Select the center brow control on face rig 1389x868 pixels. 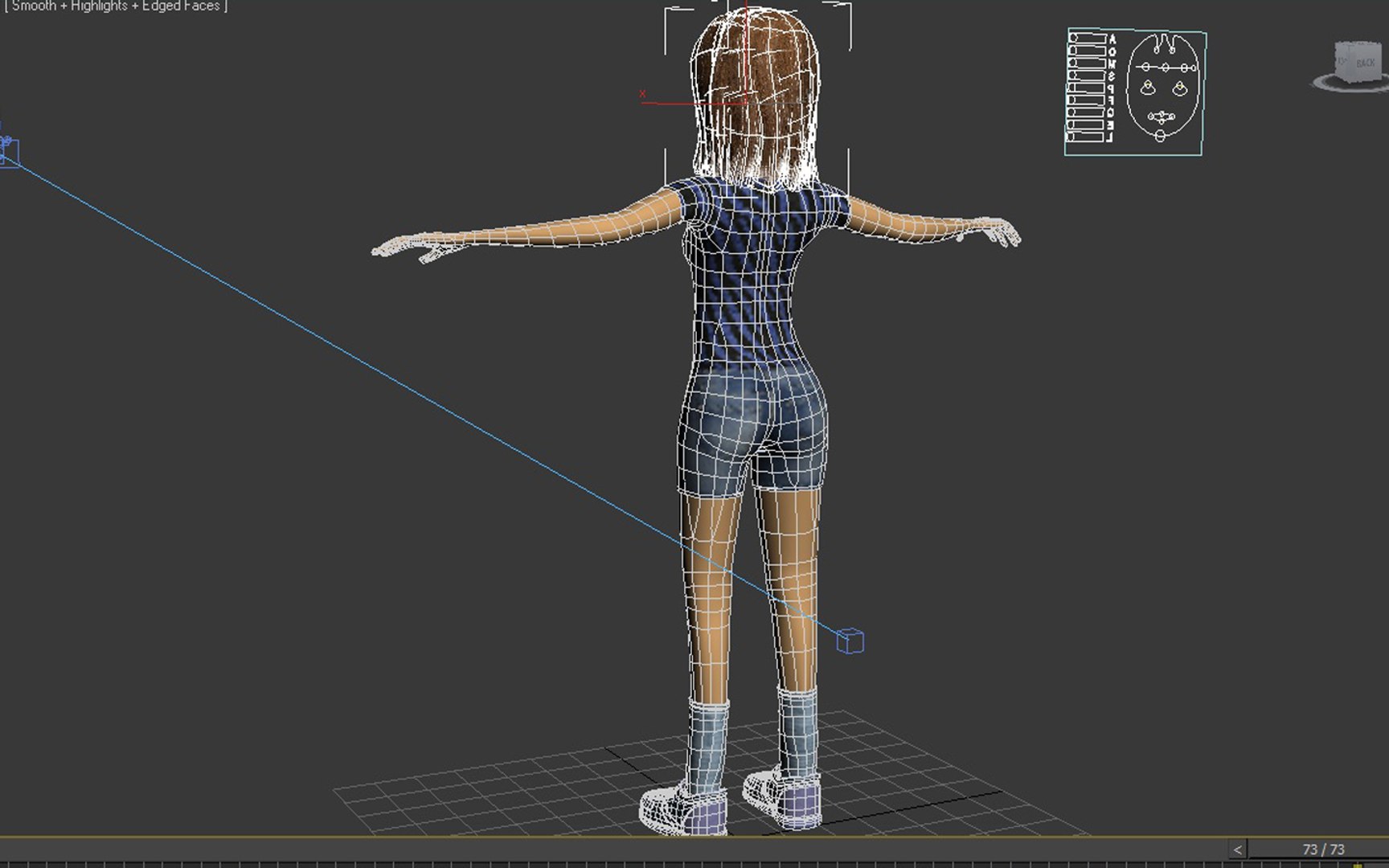pos(1166,68)
